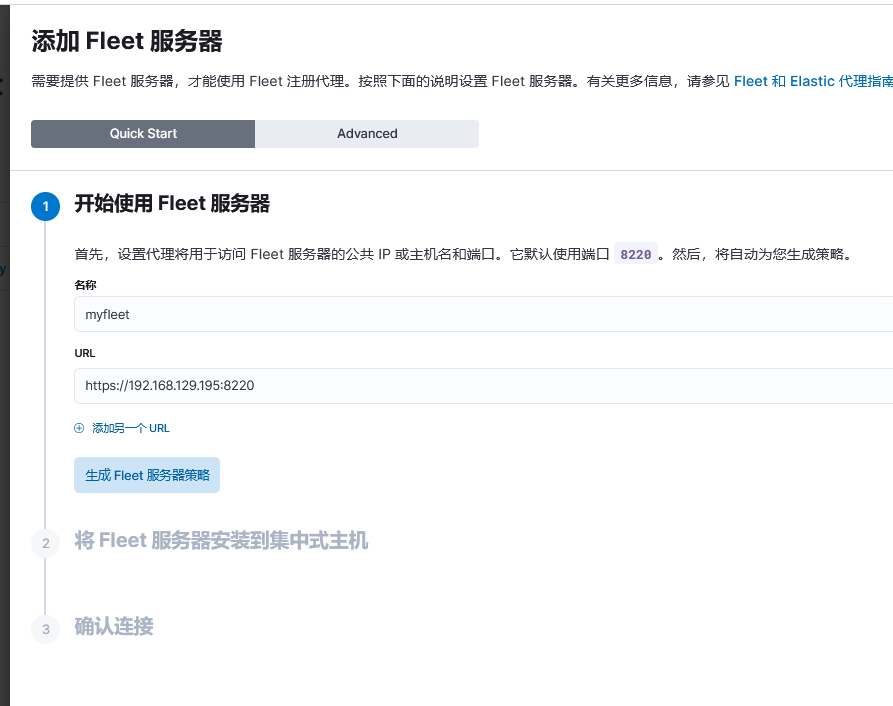
Task: Click the URL field label
Action: click(85, 353)
